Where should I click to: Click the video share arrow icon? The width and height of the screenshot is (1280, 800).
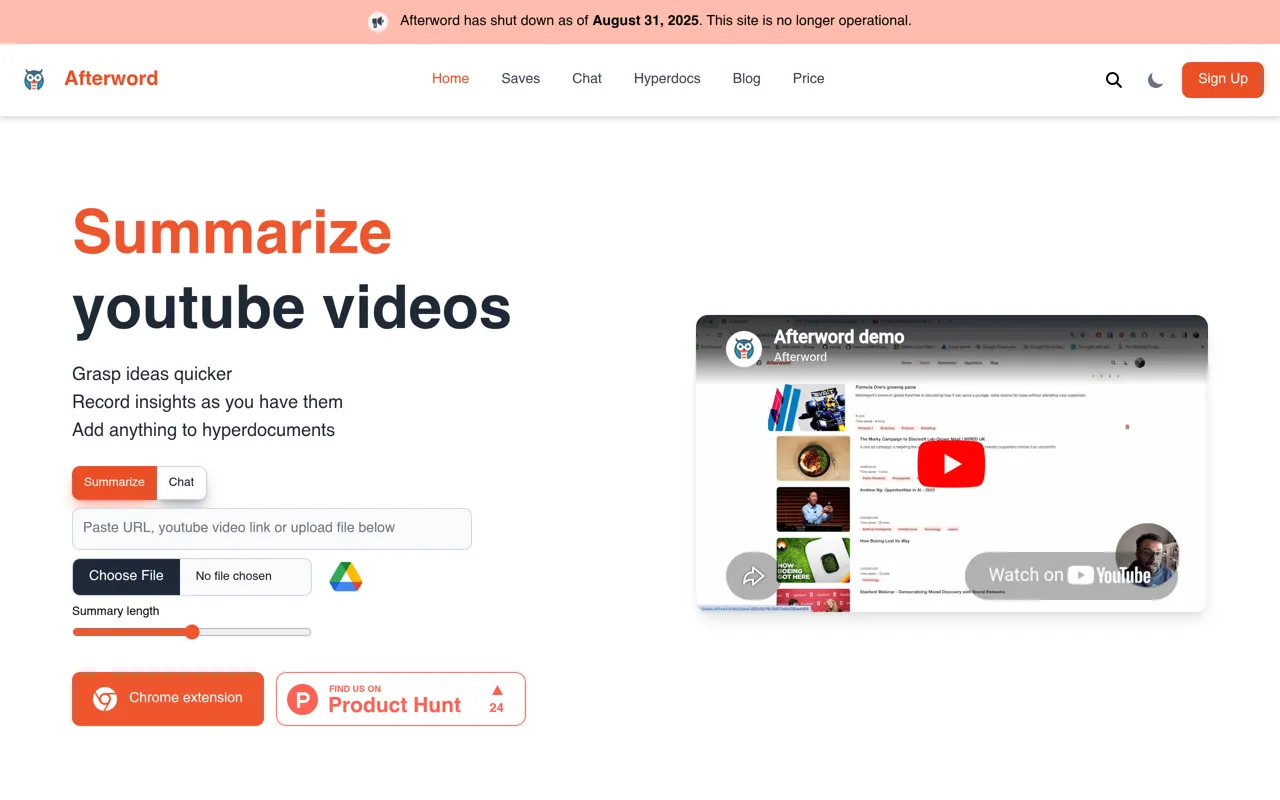pos(753,576)
